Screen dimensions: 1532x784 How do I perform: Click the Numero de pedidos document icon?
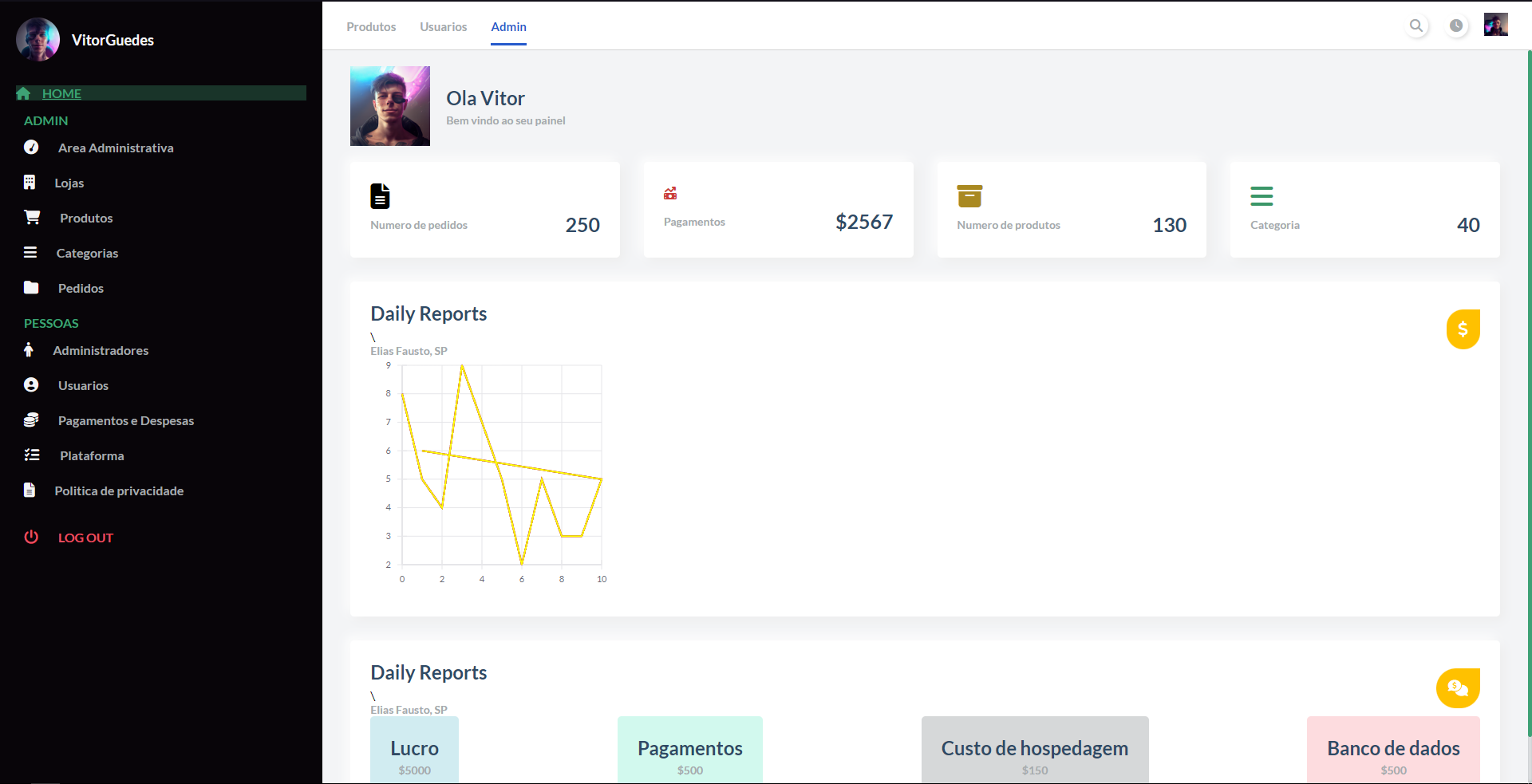[380, 195]
